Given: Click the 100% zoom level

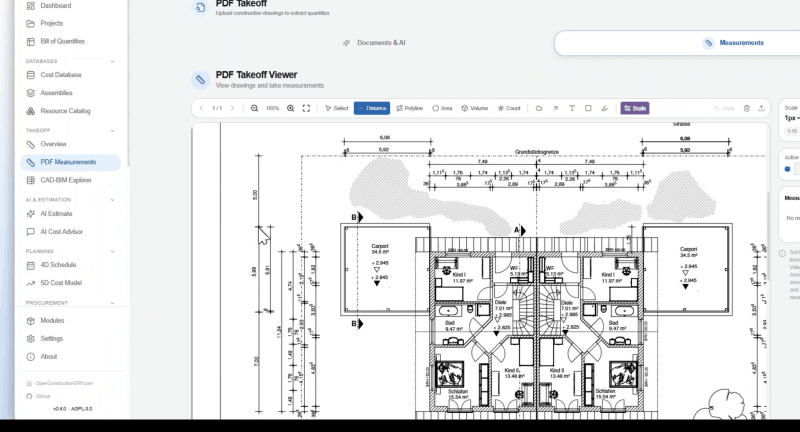Looking at the screenshot, I should [272, 109].
